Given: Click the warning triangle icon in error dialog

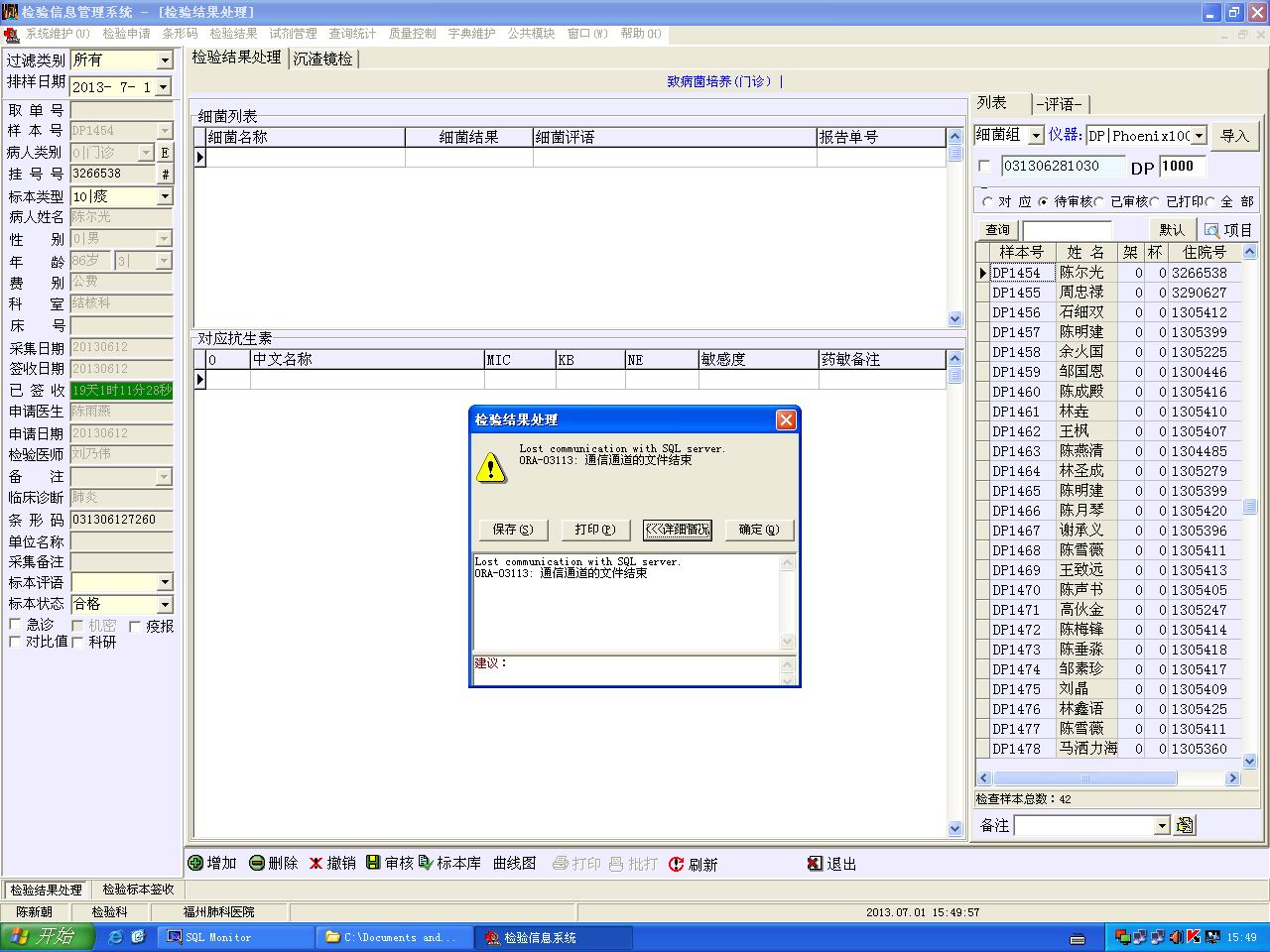Looking at the screenshot, I should tap(491, 467).
